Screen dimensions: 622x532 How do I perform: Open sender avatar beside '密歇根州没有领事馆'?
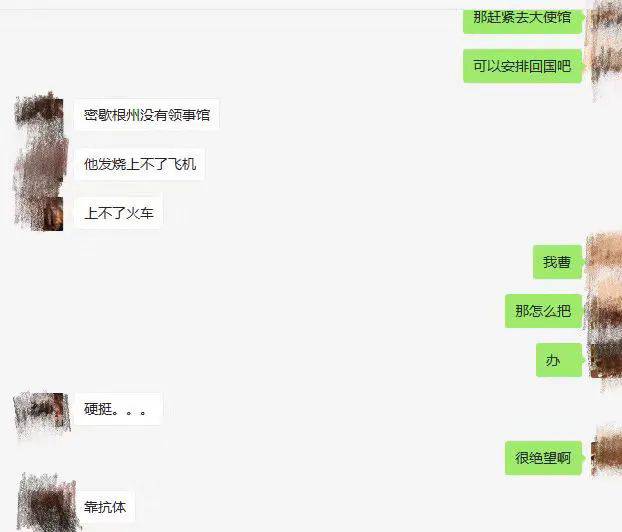tap(39, 115)
